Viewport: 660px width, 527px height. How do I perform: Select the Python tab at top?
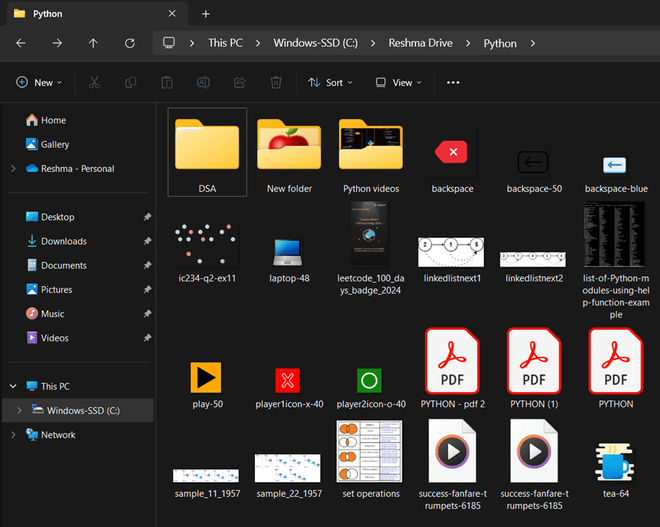coord(47,14)
